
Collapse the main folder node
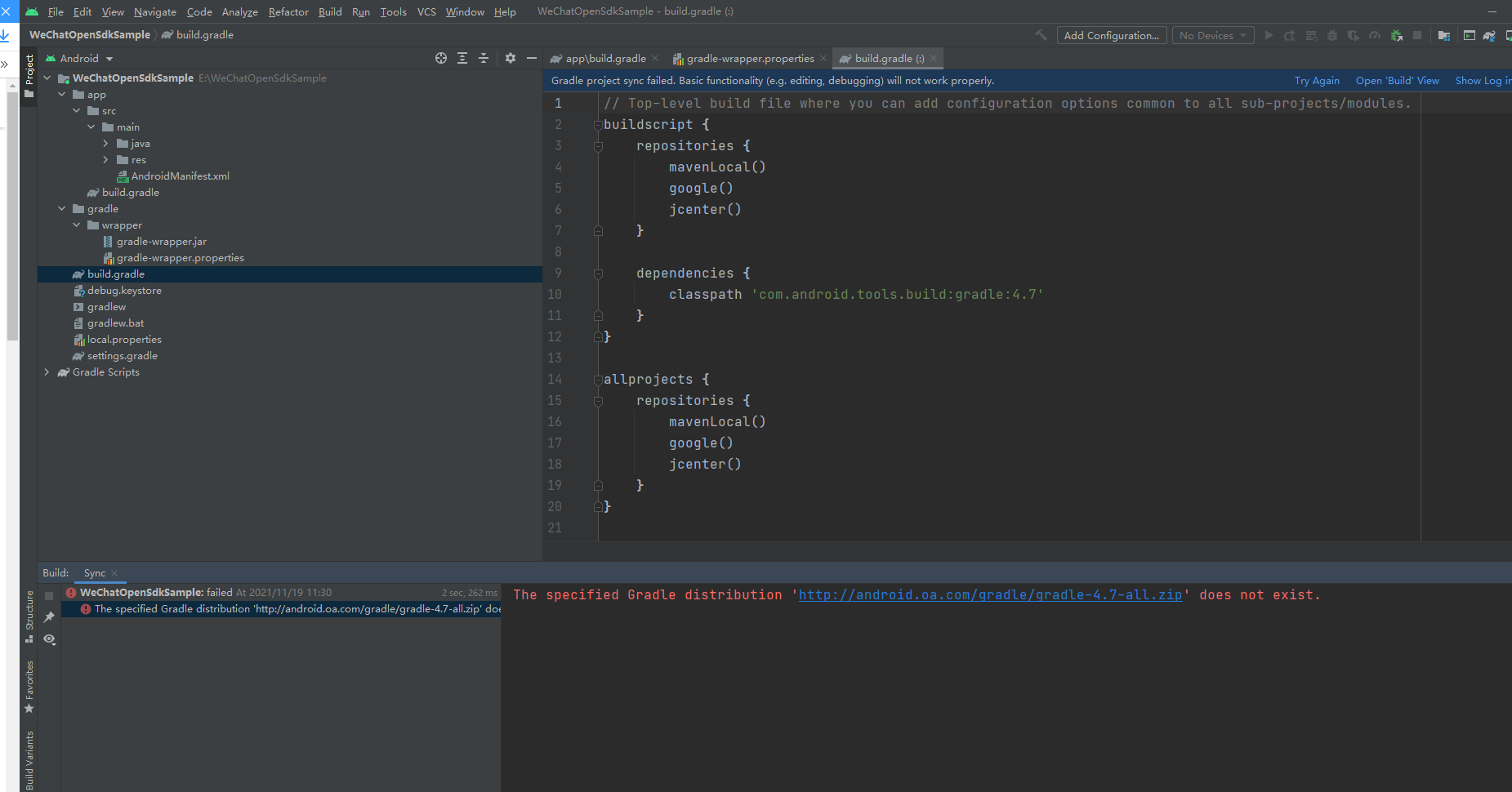tap(91, 127)
